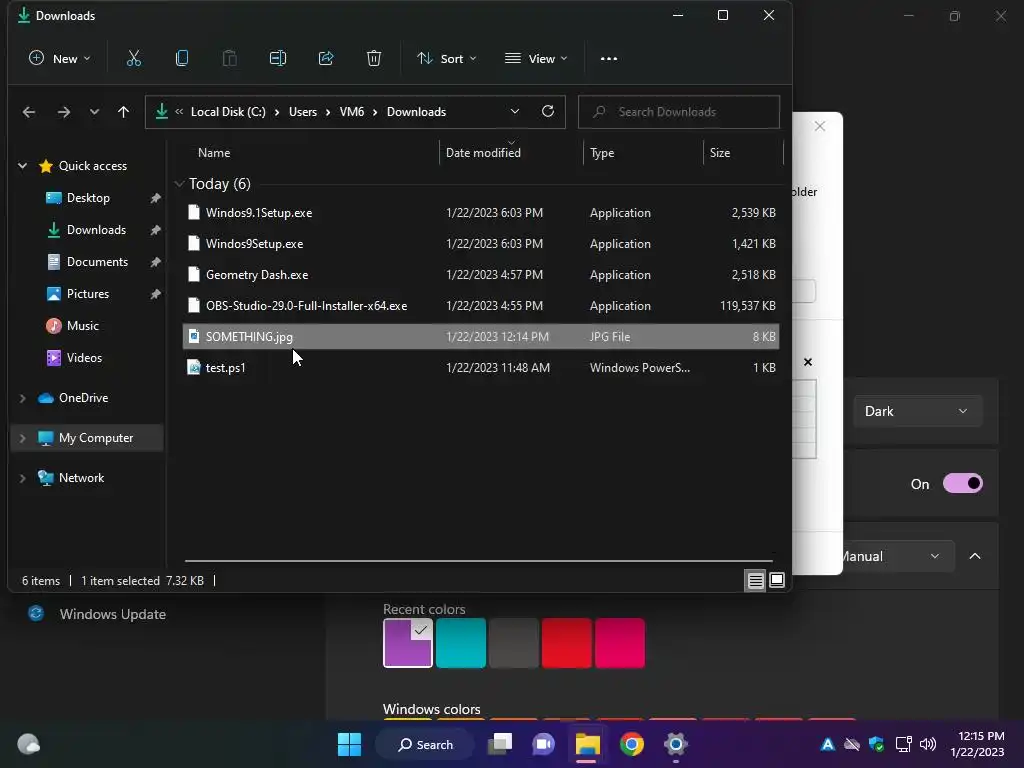Open the Dark mode dropdown in Settings

coord(917,411)
